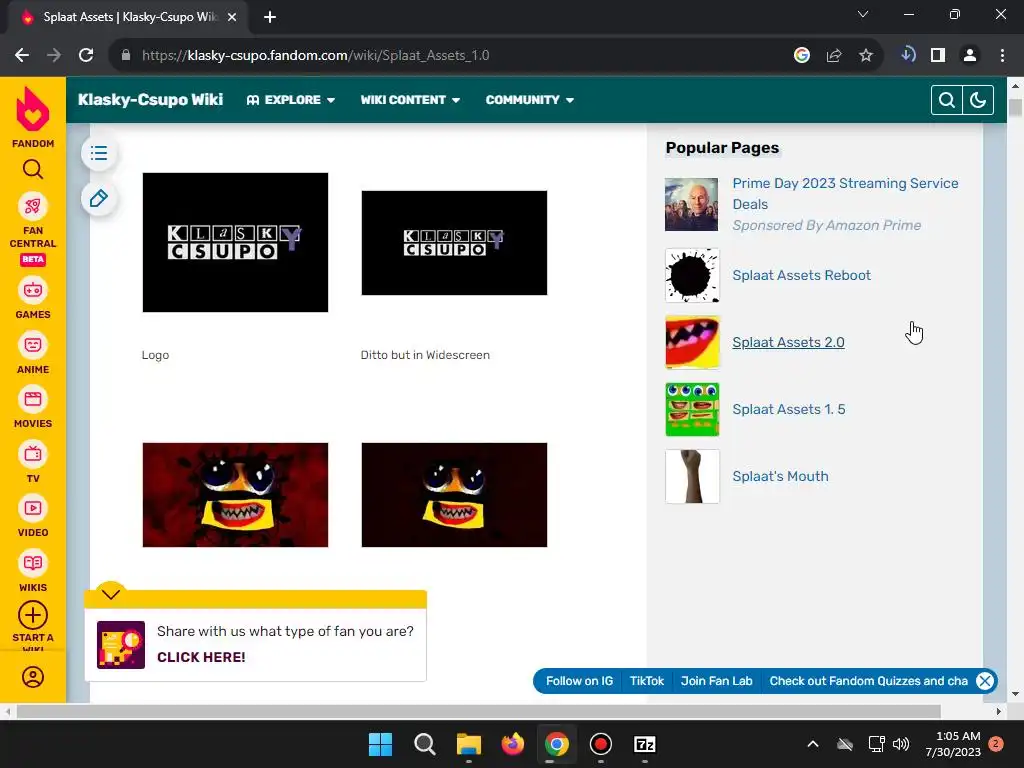Open File Explorer from the taskbar

coord(468,744)
